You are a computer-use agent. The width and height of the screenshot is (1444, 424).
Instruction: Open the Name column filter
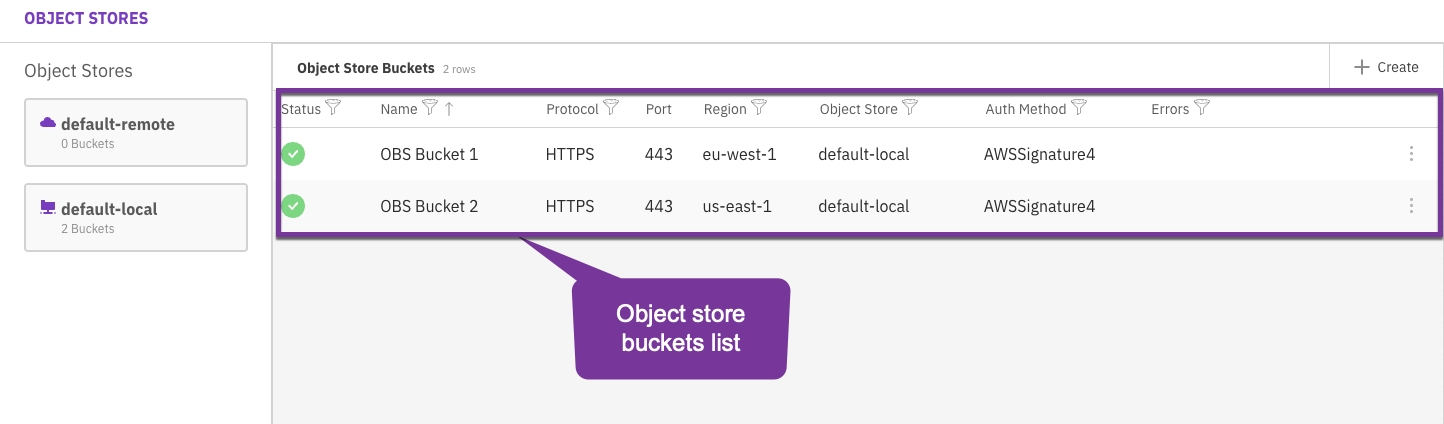pos(430,108)
